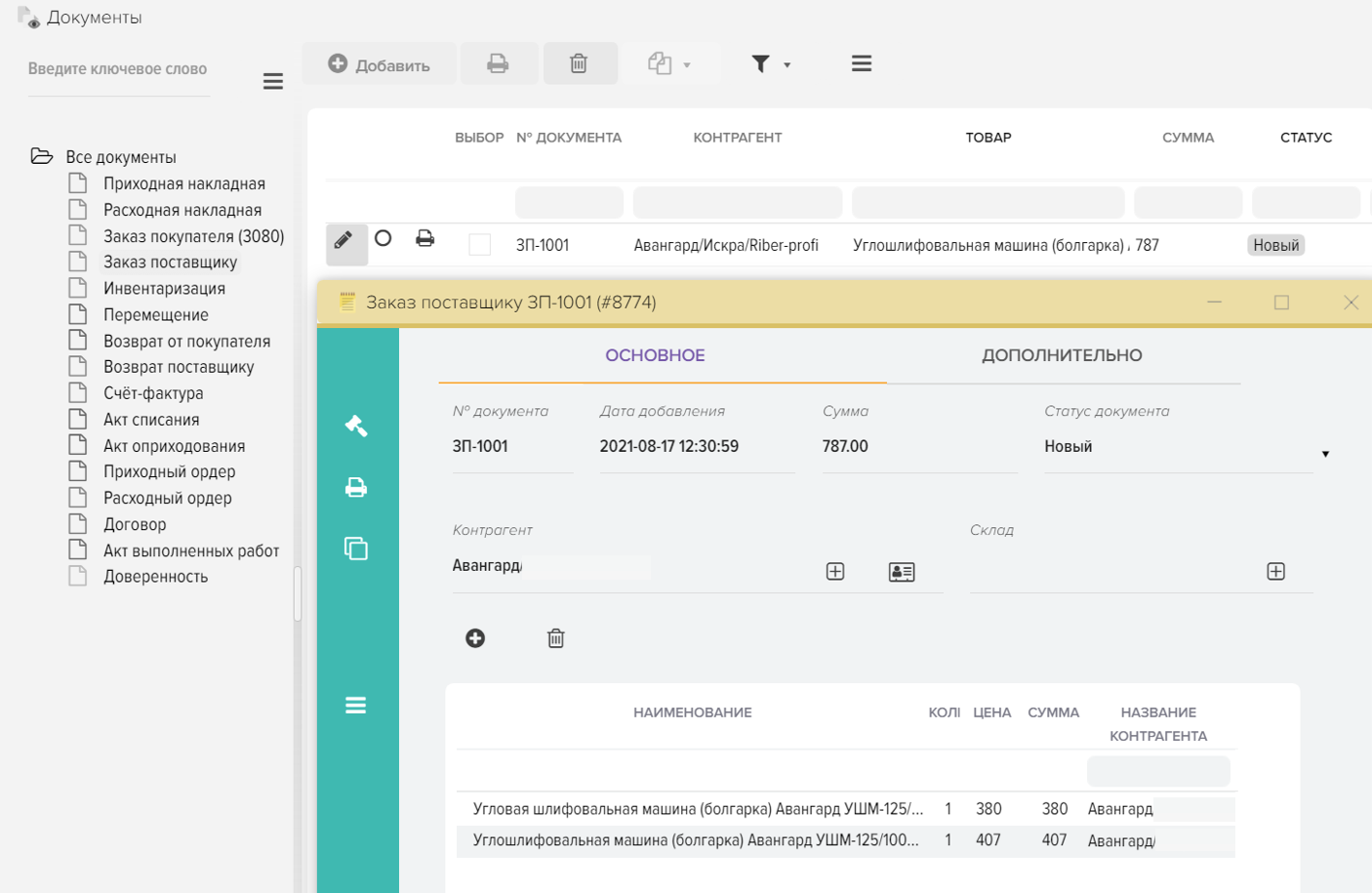Open the copy documents dropdown in toolbar

pos(669,64)
